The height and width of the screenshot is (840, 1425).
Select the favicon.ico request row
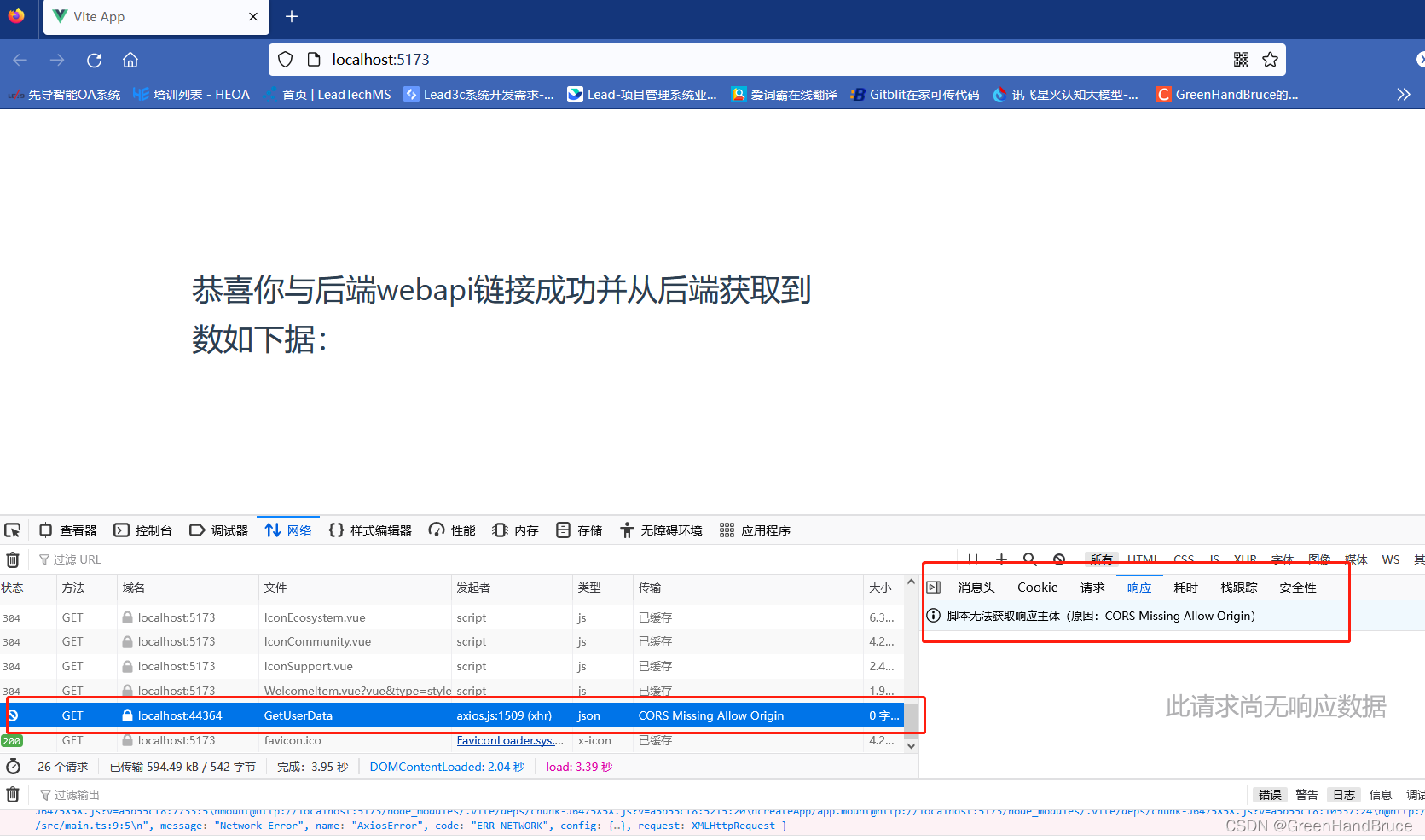point(452,740)
